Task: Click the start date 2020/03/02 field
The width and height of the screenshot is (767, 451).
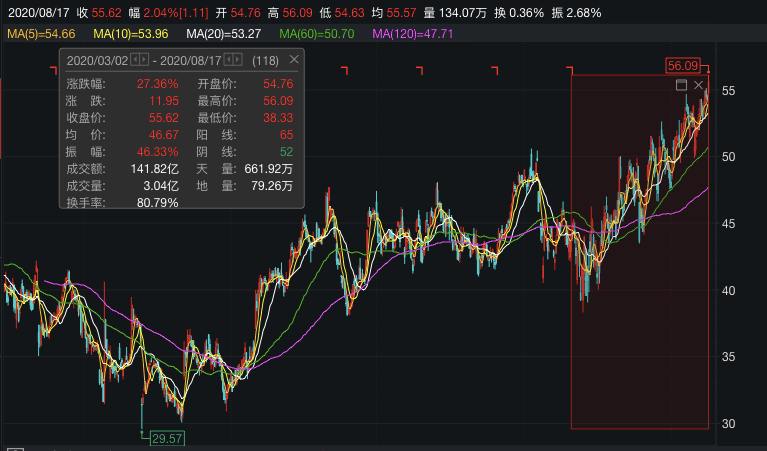Action: point(96,60)
